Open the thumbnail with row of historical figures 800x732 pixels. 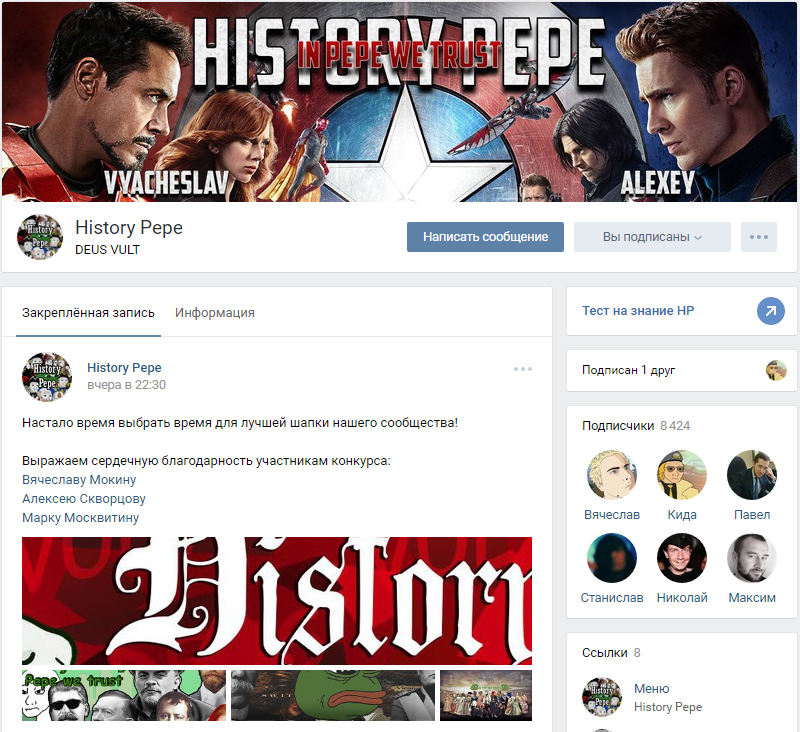pos(486,695)
